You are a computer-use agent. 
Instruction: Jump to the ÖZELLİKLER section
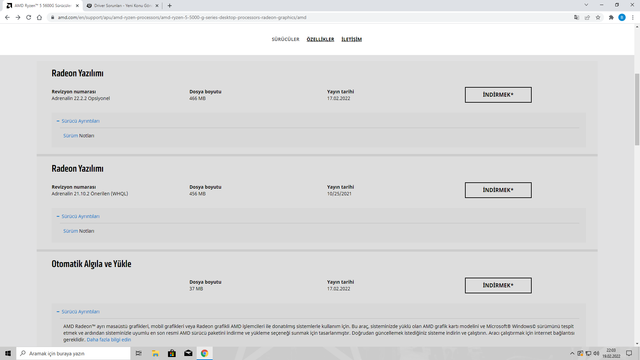coord(320,39)
